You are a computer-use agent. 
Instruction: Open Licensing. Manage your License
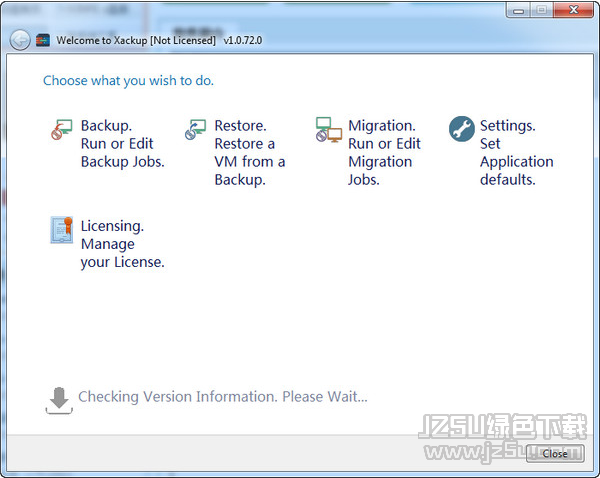(122, 244)
